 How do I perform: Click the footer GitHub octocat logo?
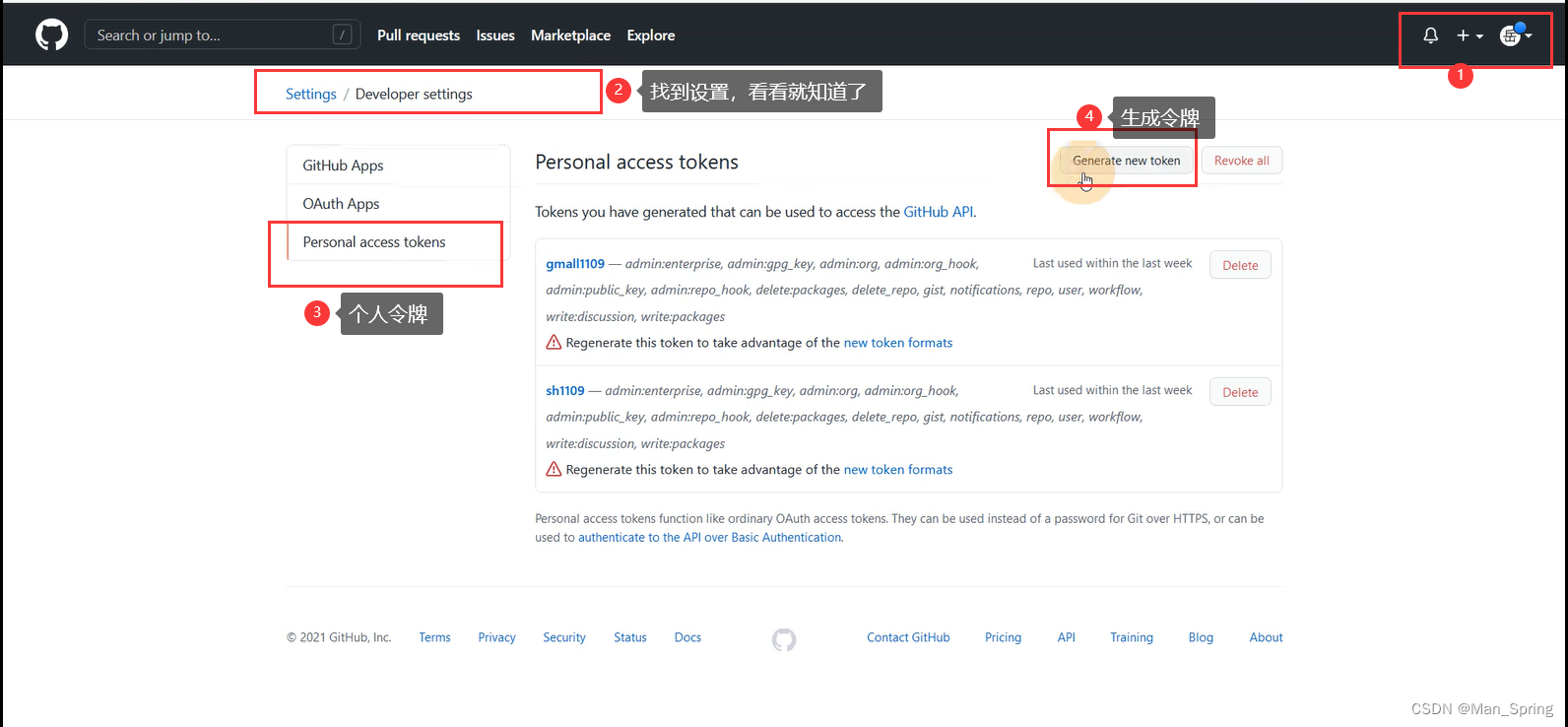(x=784, y=640)
